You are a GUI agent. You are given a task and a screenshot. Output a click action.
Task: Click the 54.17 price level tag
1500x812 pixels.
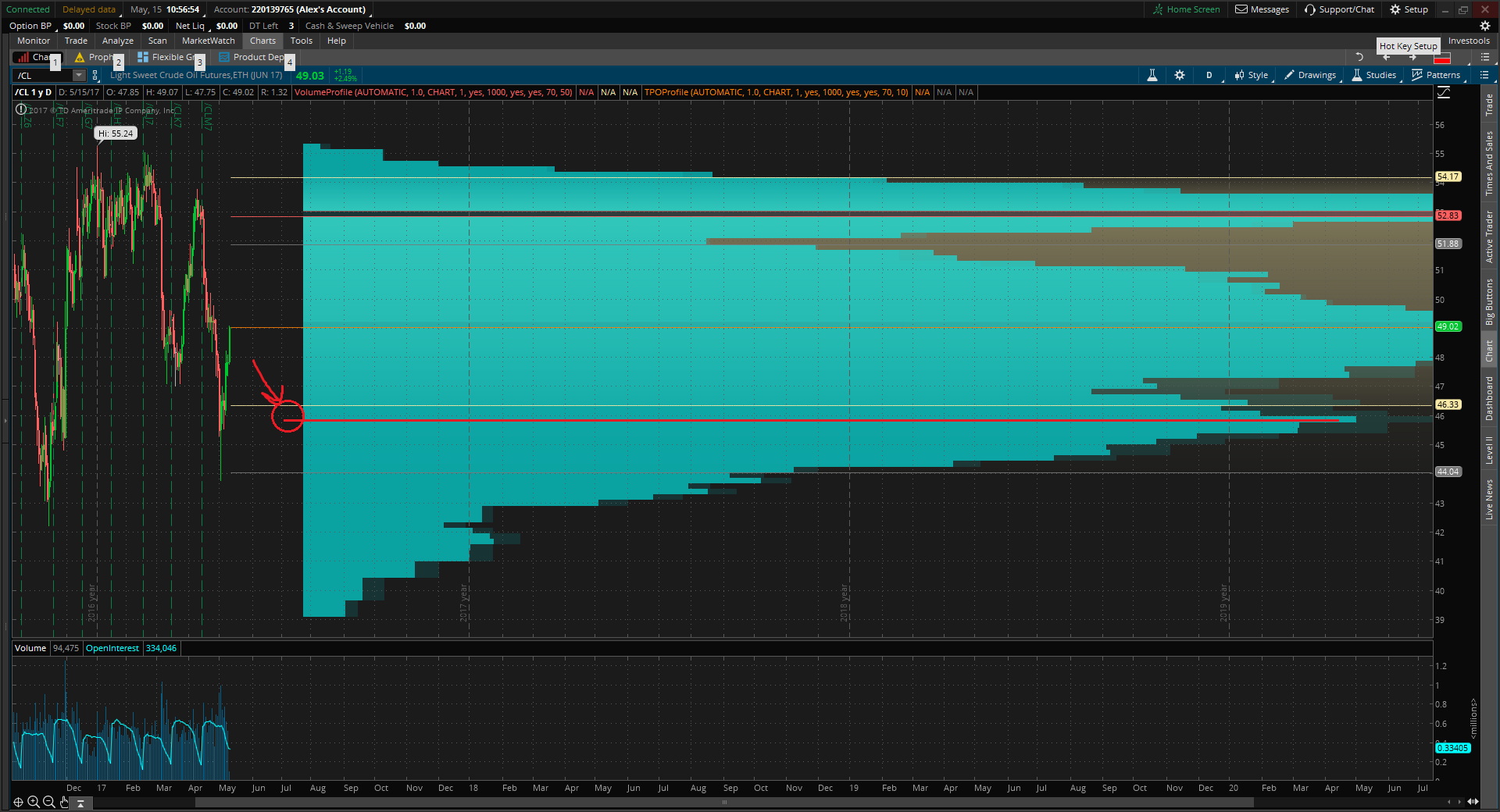[1448, 176]
